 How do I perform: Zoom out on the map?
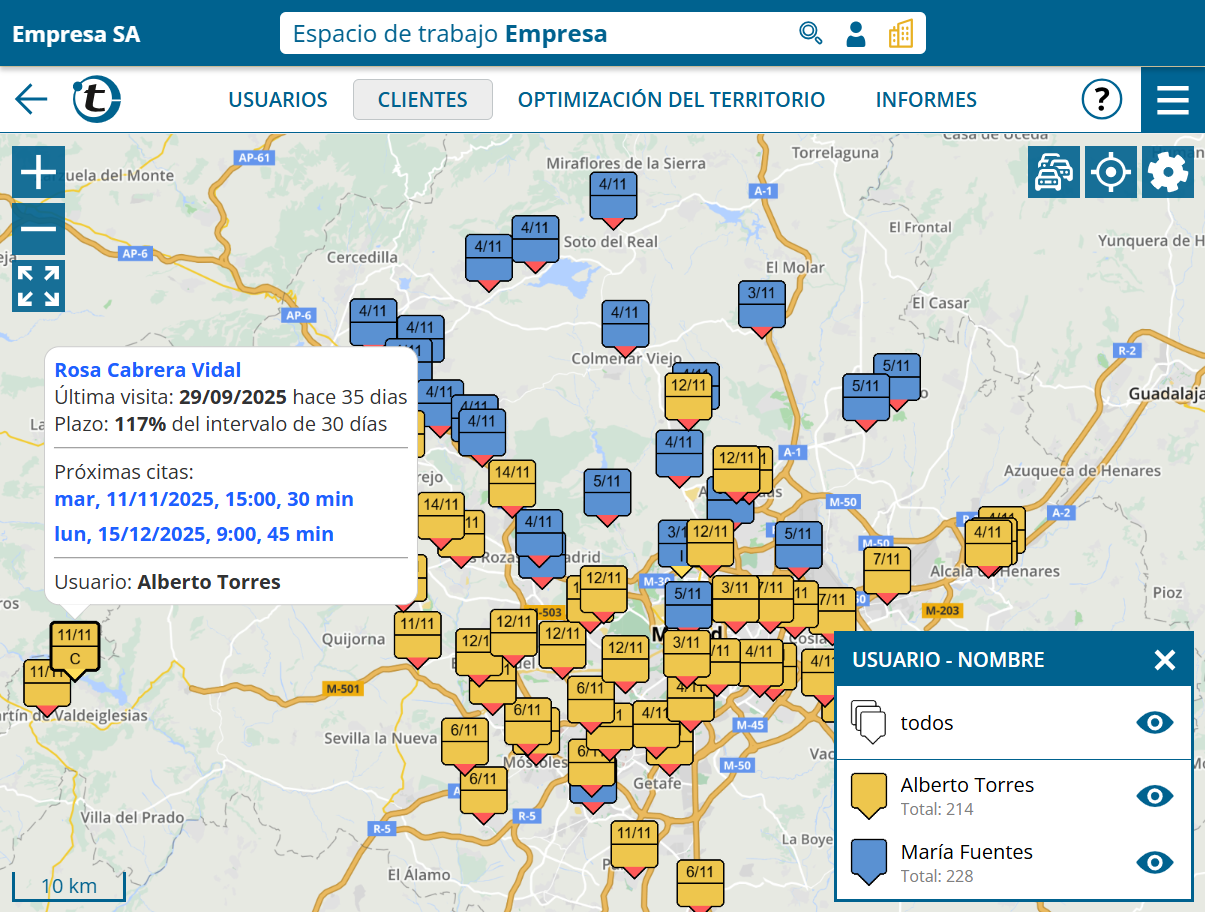click(x=39, y=229)
